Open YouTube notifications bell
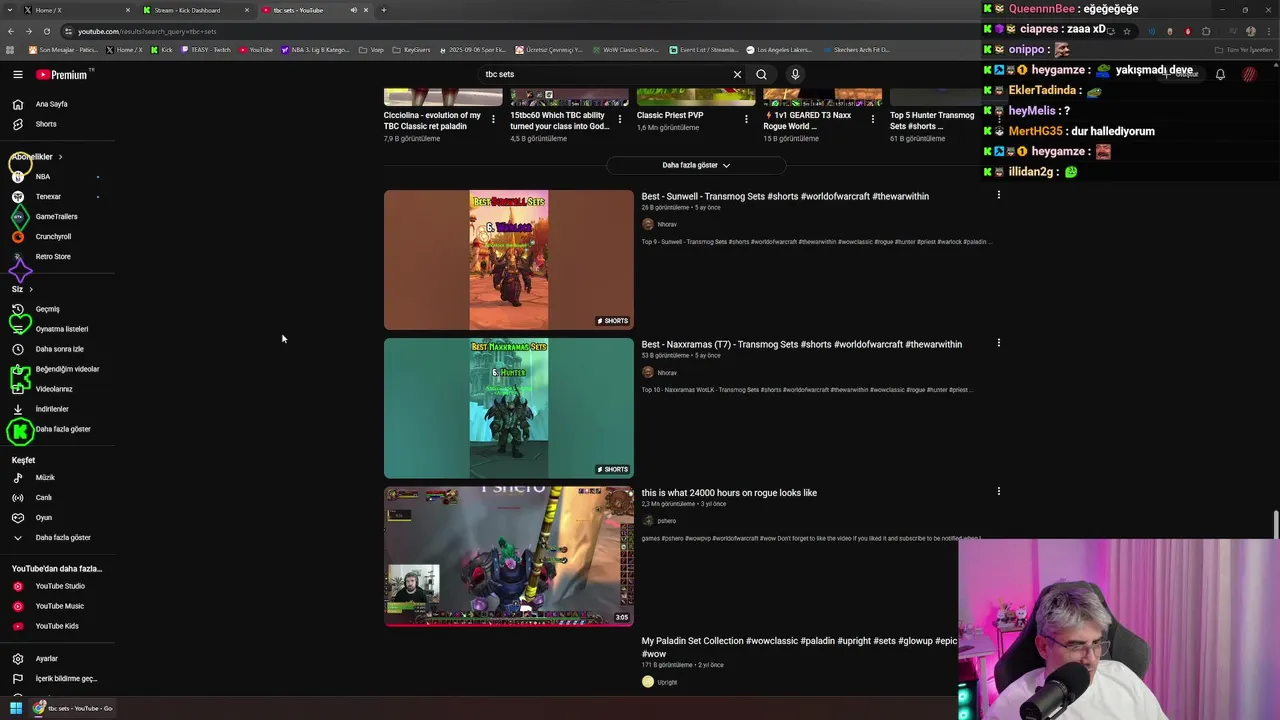 pyautogui.click(x=1220, y=74)
